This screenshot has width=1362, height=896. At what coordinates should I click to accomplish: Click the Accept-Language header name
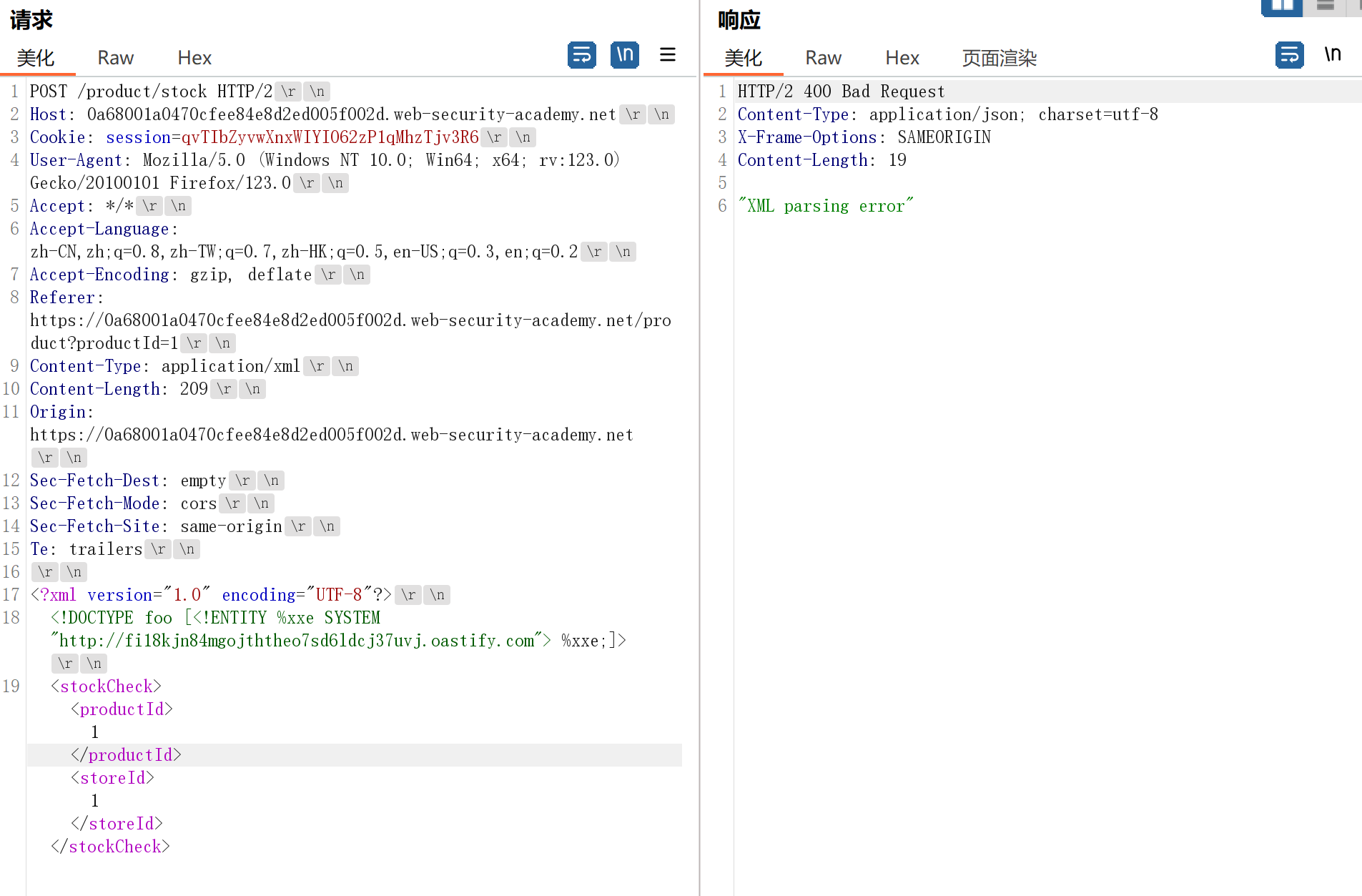point(100,229)
